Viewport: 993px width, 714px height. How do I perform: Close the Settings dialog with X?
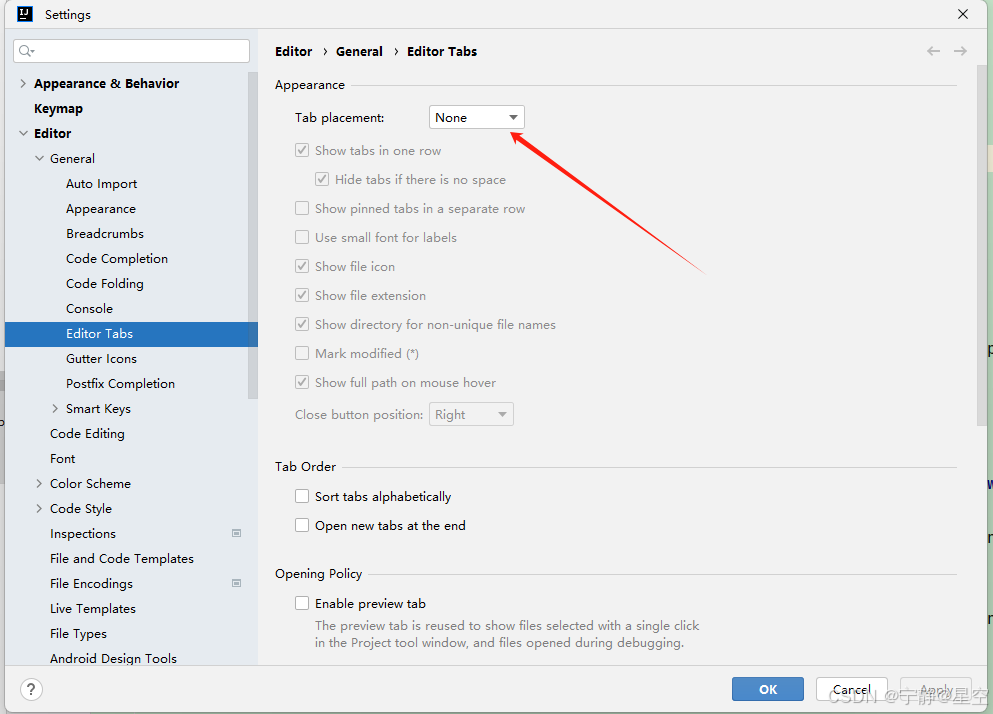963,14
